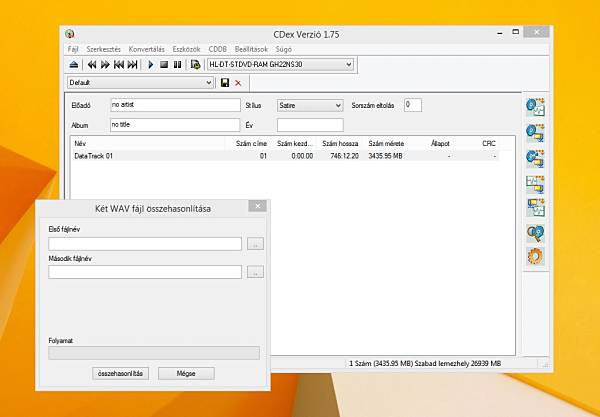Viewport: 600px width, 417px height.
Task: Click the 0:00.00 start time cell
Action: coord(302,156)
